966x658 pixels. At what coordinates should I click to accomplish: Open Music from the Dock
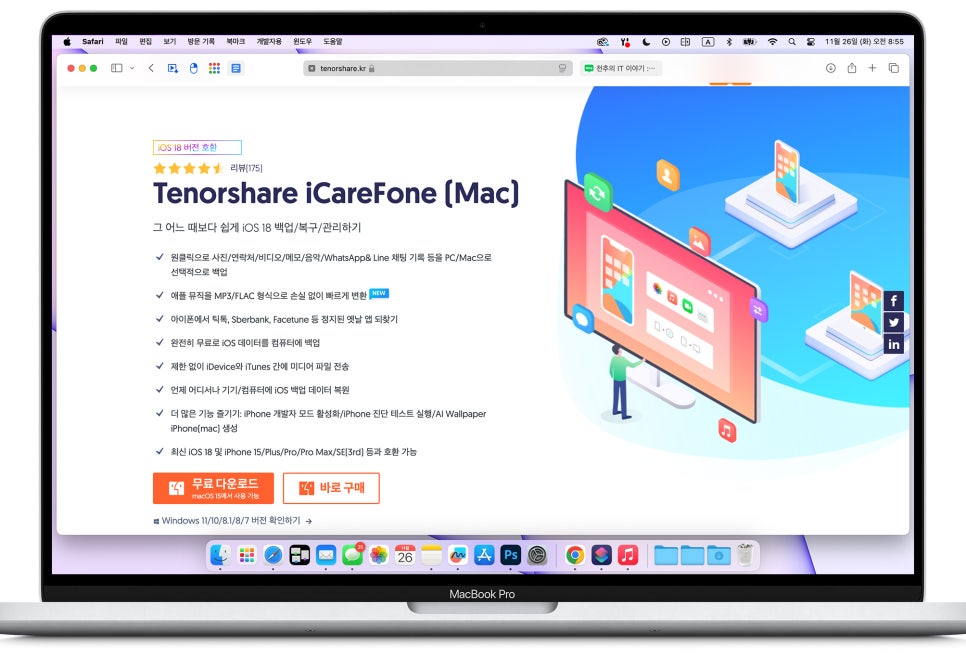pos(628,555)
